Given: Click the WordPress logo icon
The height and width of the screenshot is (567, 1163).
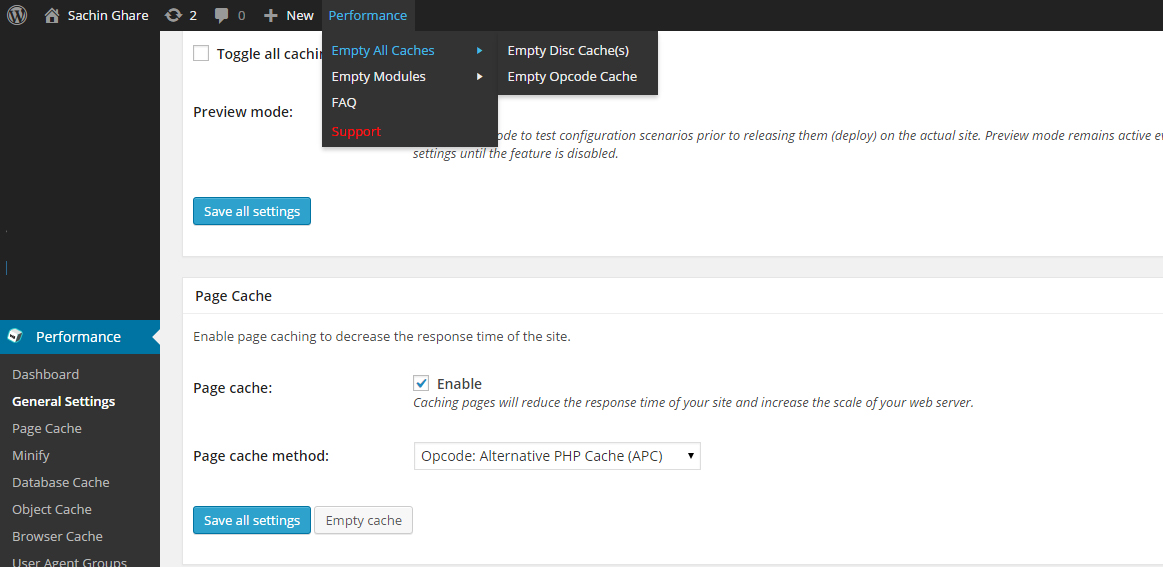Looking at the screenshot, I should (17, 15).
